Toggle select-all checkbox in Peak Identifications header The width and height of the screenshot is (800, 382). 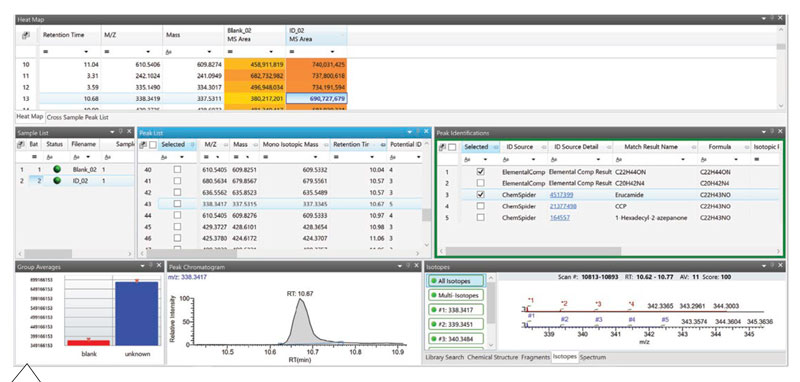coord(452,147)
